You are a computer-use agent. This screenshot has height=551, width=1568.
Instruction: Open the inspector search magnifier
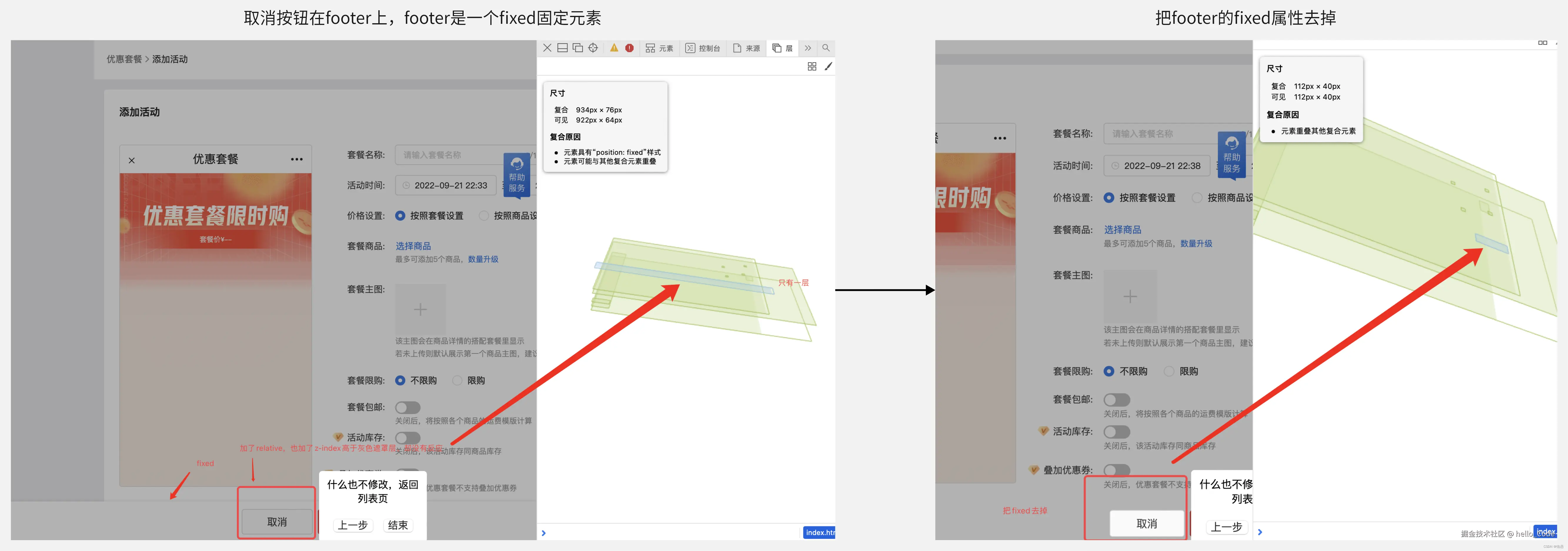(826, 48)
